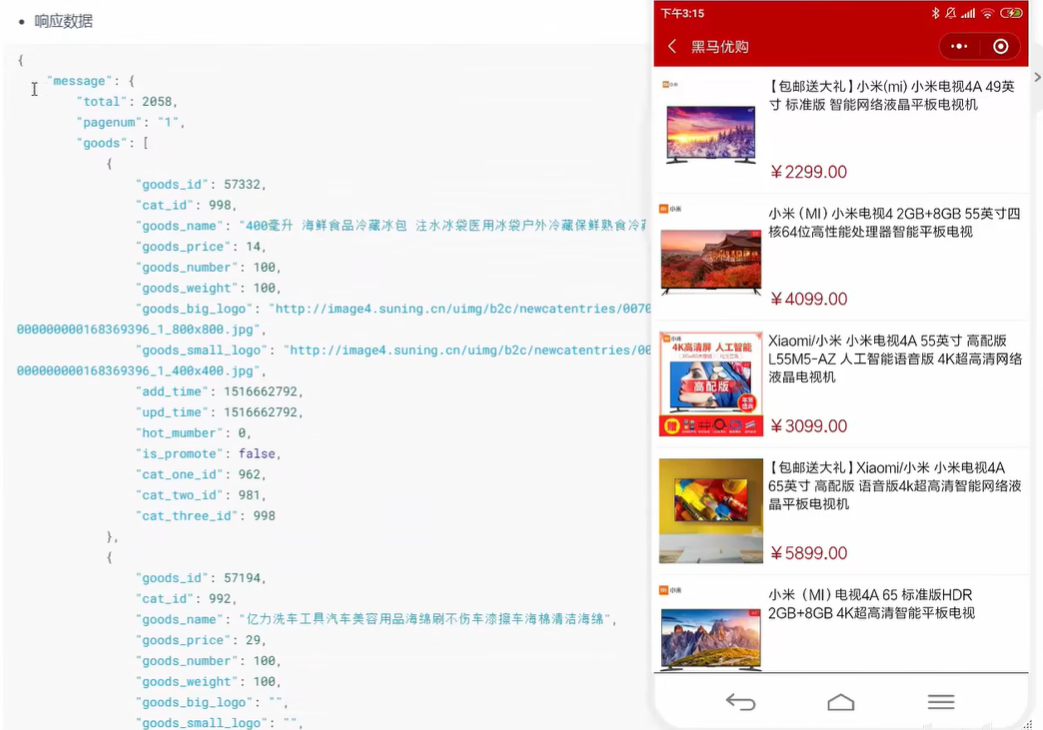Click the "goods_price": 14 line
This screenshot has height=730, width=1043.
pos(201,246)
